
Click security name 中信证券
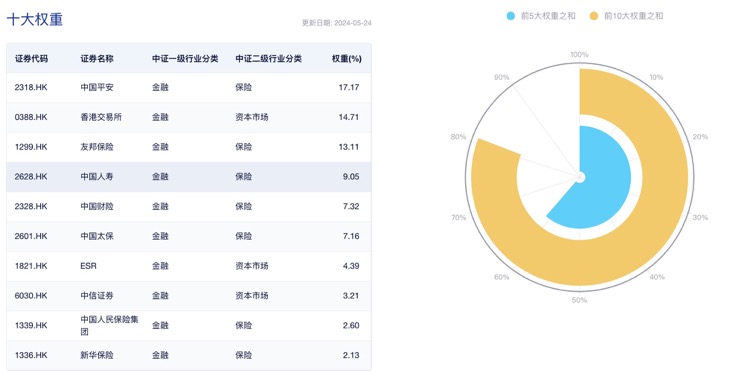click(97, 296)
